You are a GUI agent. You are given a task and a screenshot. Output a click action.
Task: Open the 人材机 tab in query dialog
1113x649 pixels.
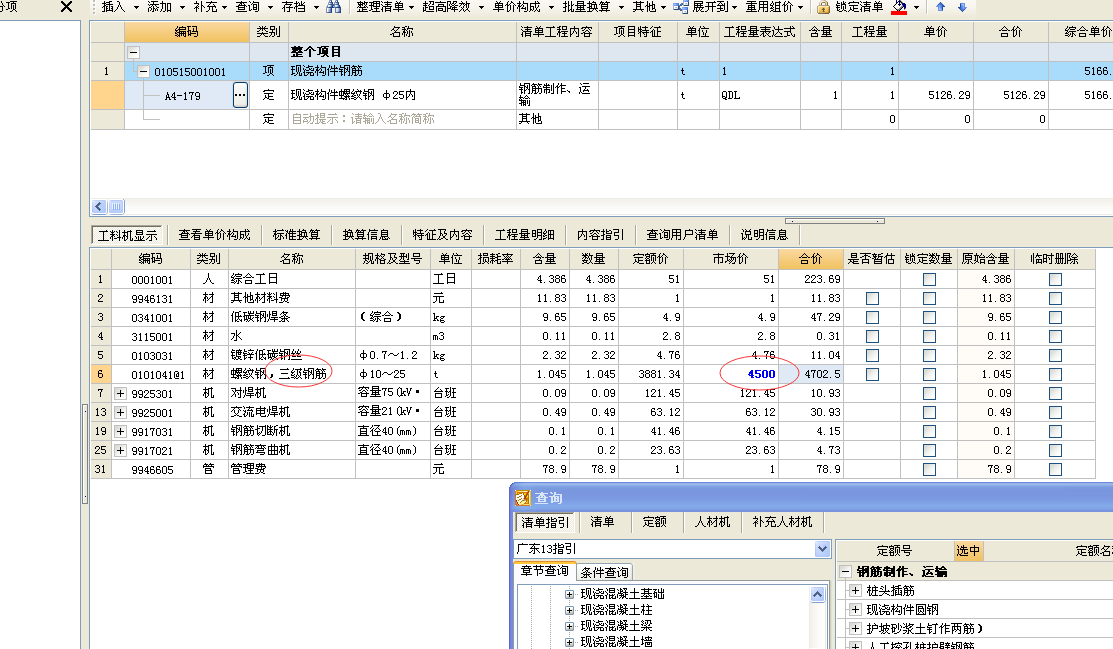tap(712, 522)
